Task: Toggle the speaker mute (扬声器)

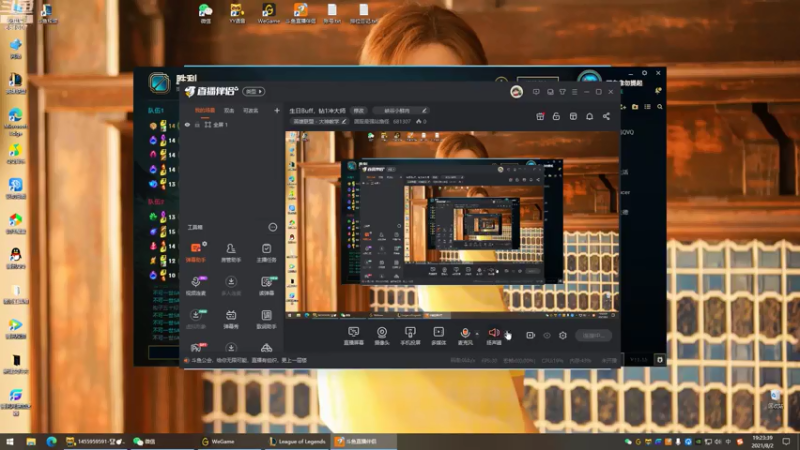Action: coord(494,336)
